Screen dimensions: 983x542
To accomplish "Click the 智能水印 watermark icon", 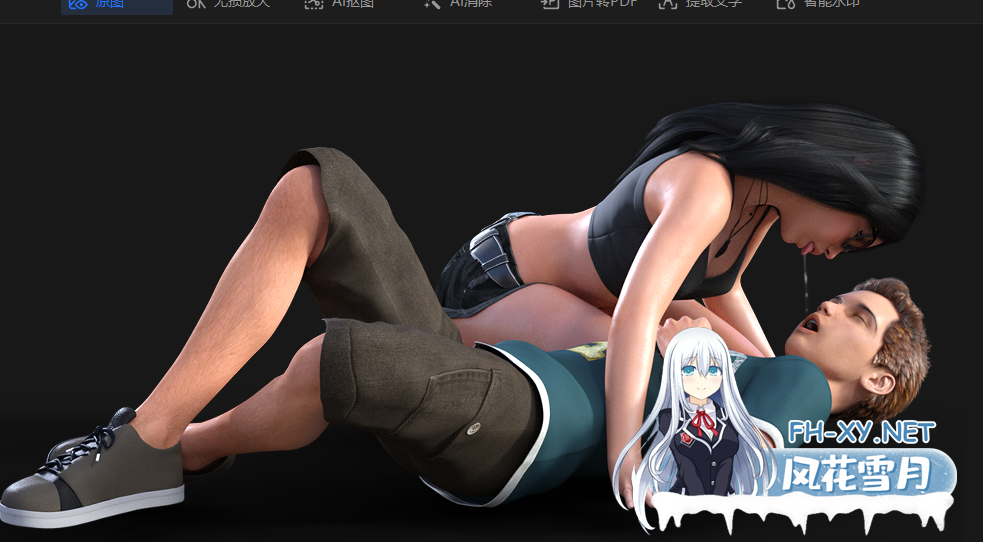I will tap(786, 4).
